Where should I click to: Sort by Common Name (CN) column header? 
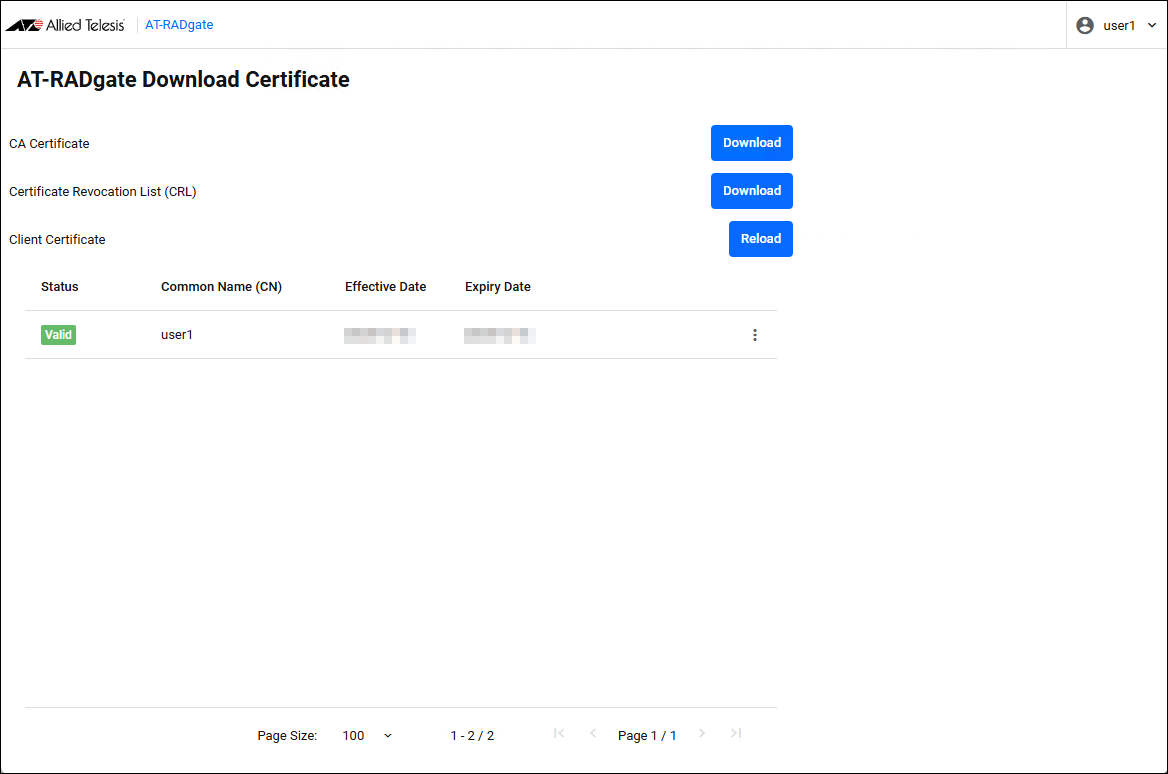pyautogui.click(x=221, y=287)
